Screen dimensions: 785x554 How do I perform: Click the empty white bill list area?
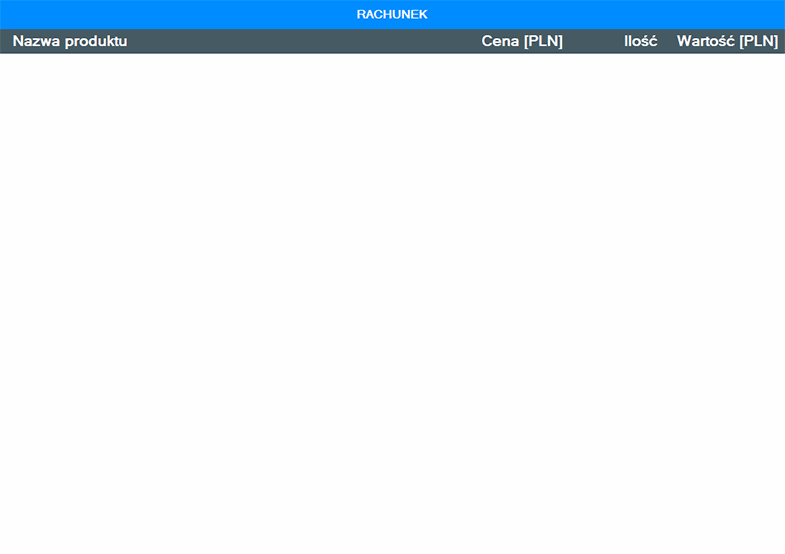(392, 300)
